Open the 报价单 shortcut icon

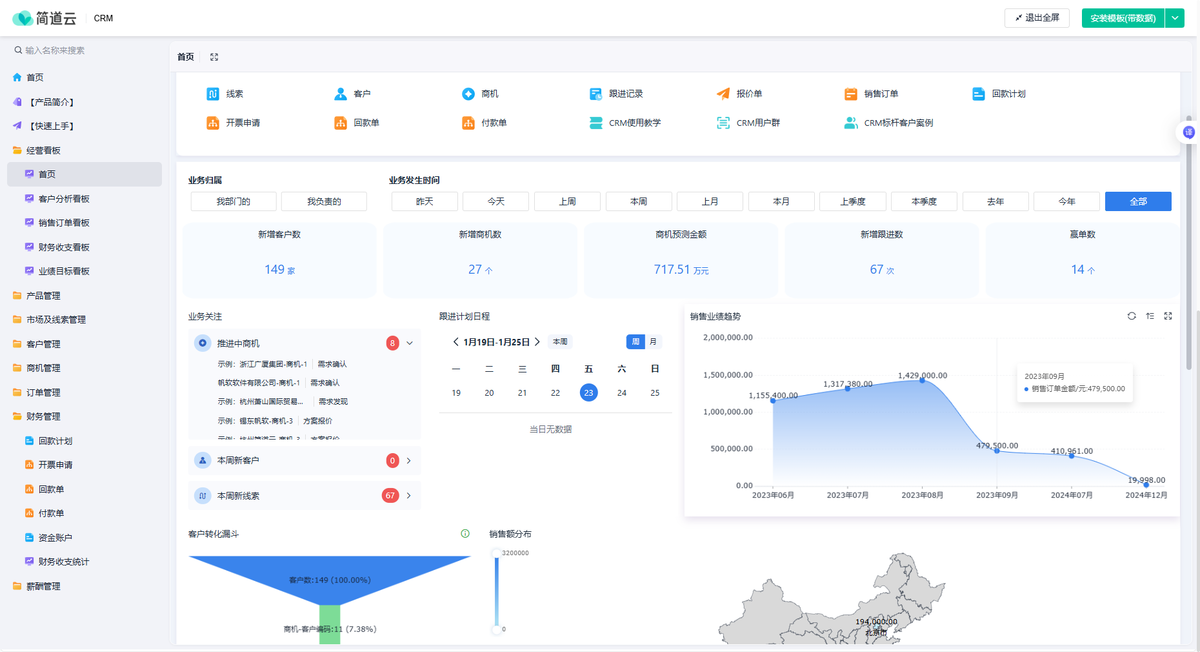point(724,94)
